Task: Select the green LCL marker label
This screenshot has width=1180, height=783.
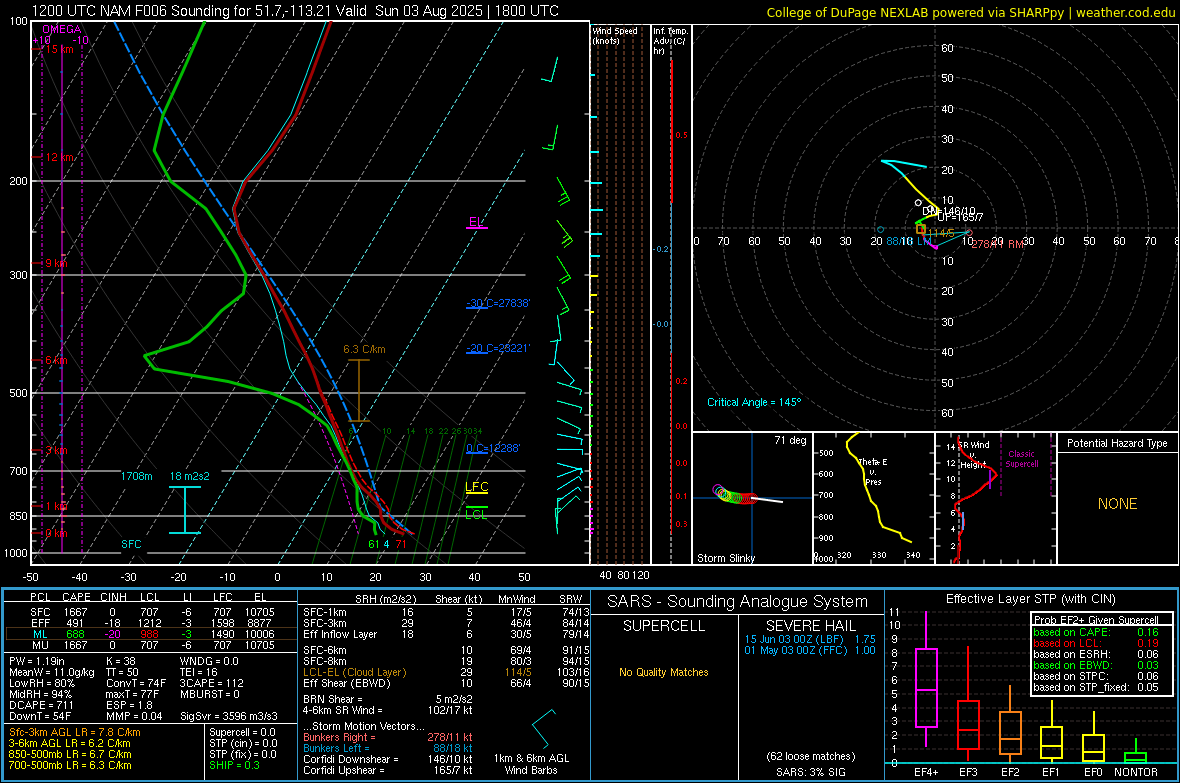Action: tap(476, 514)
